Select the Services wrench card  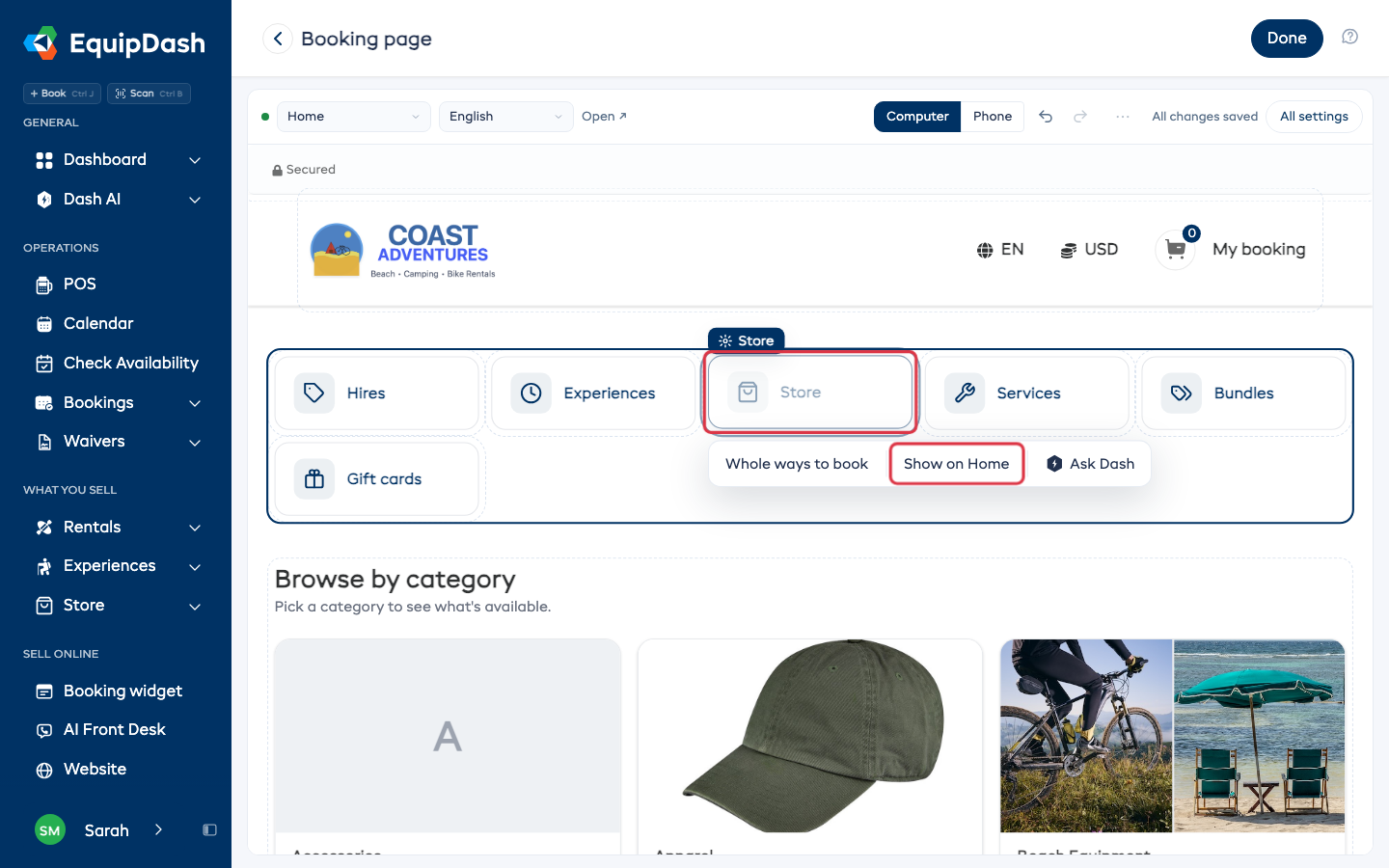click(1026, 393)
